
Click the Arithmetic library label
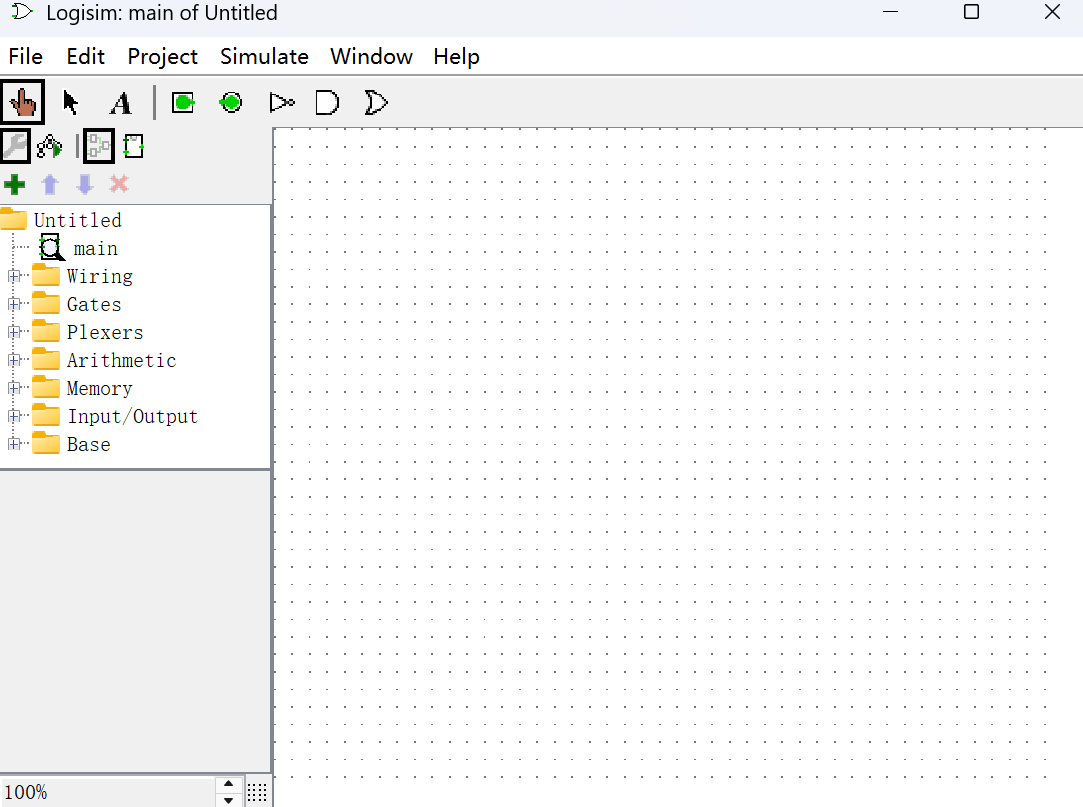coord(121,360)
